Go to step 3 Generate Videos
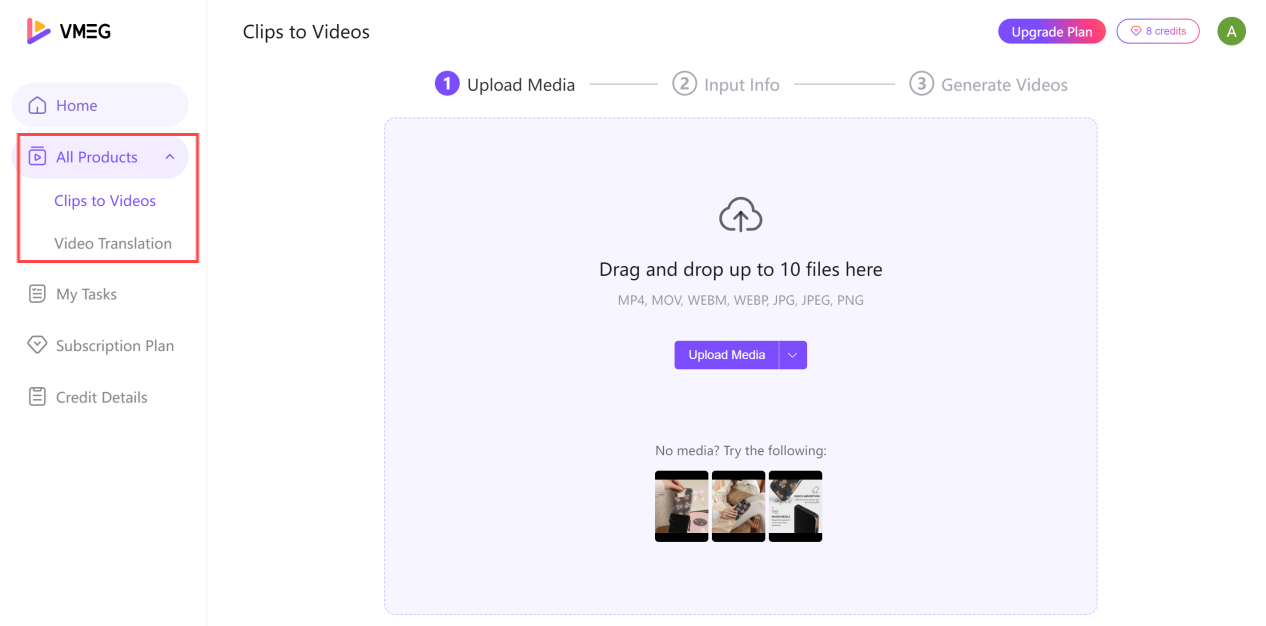 [988, 85]
